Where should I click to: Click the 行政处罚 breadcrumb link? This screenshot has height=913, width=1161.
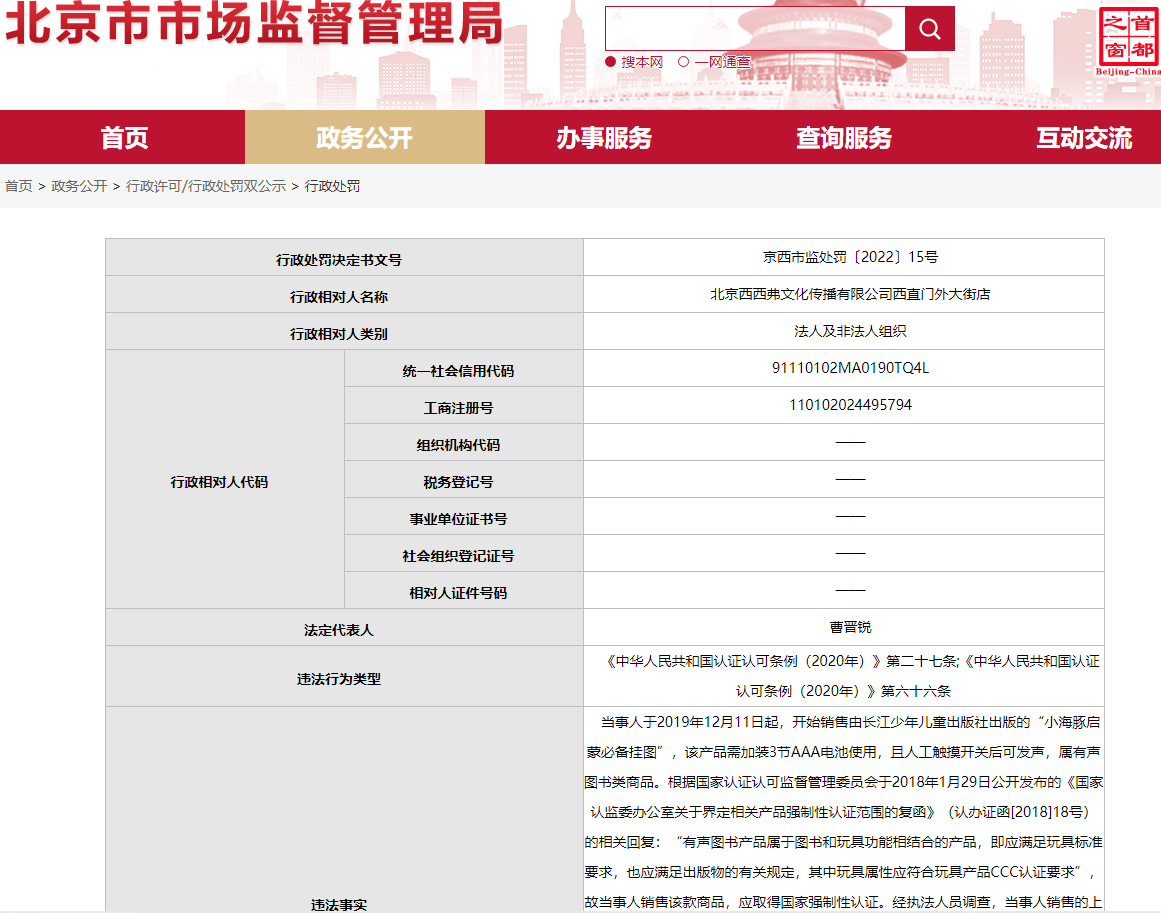pos(333,186)
